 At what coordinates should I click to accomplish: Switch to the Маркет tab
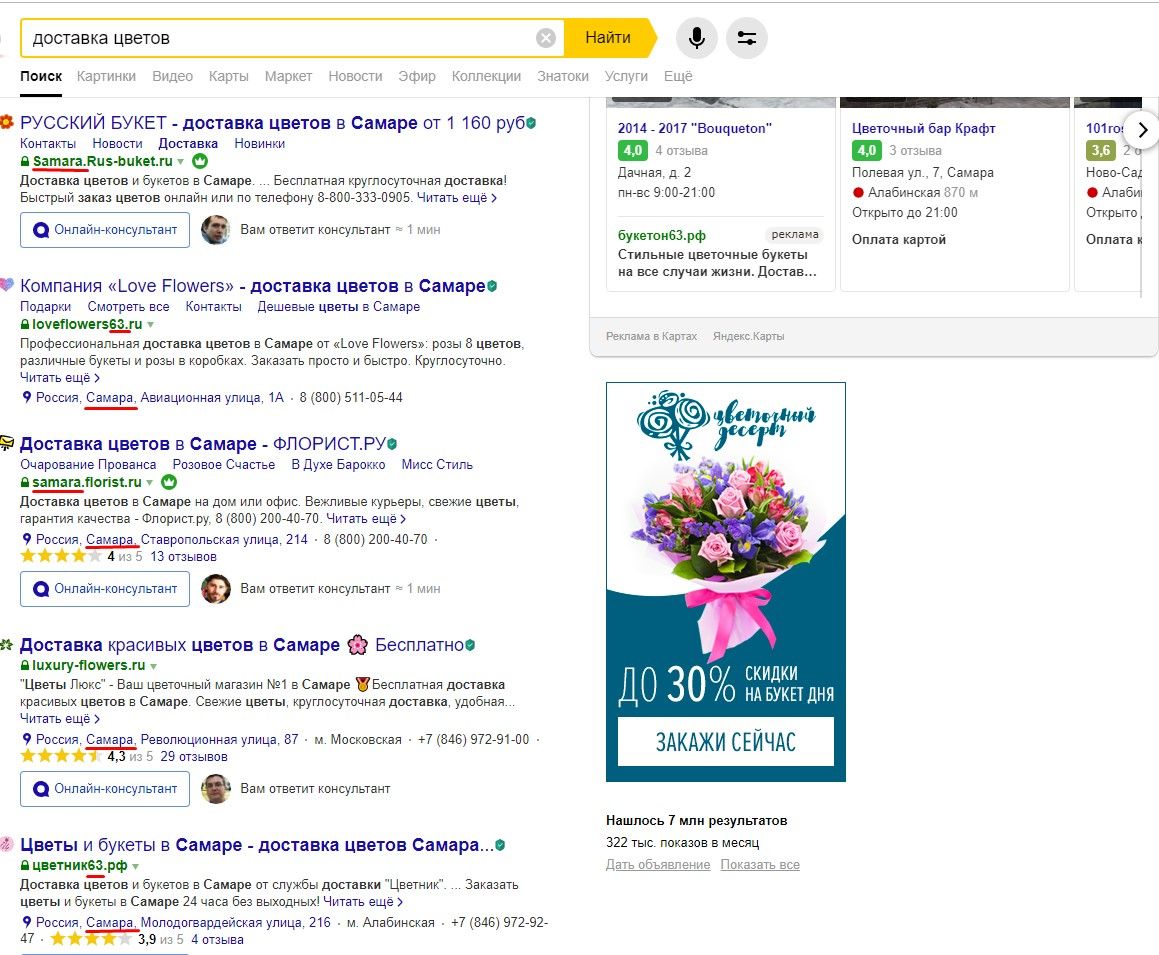click(x=288, y=76)
